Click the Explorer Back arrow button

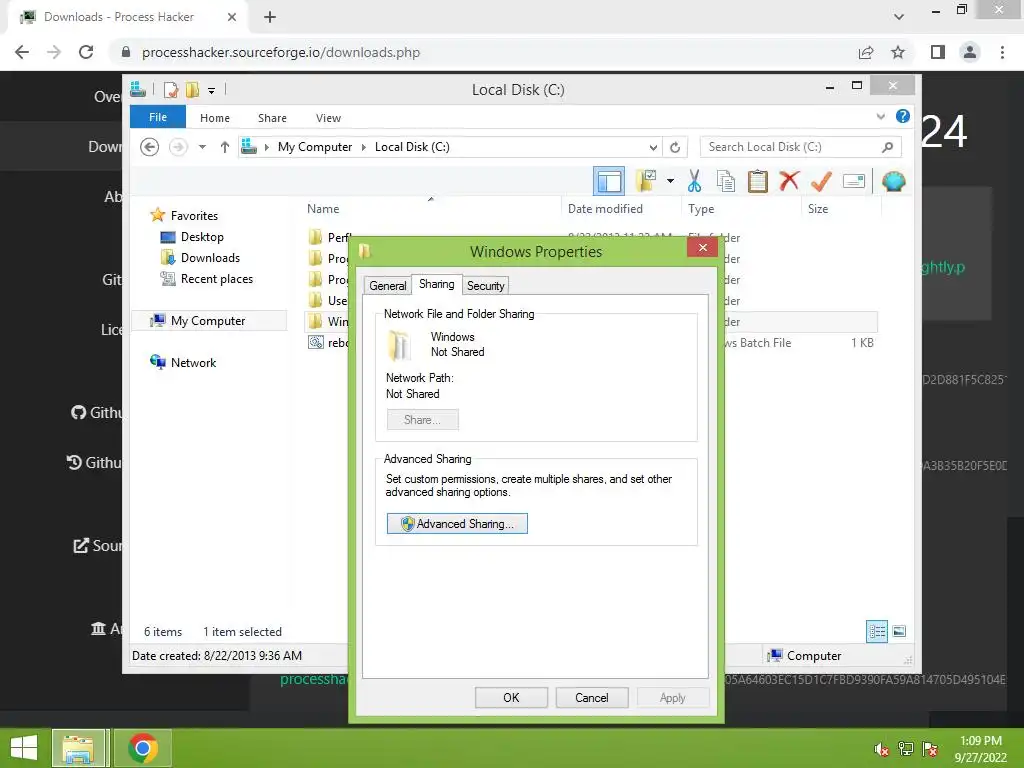point(150,147)
